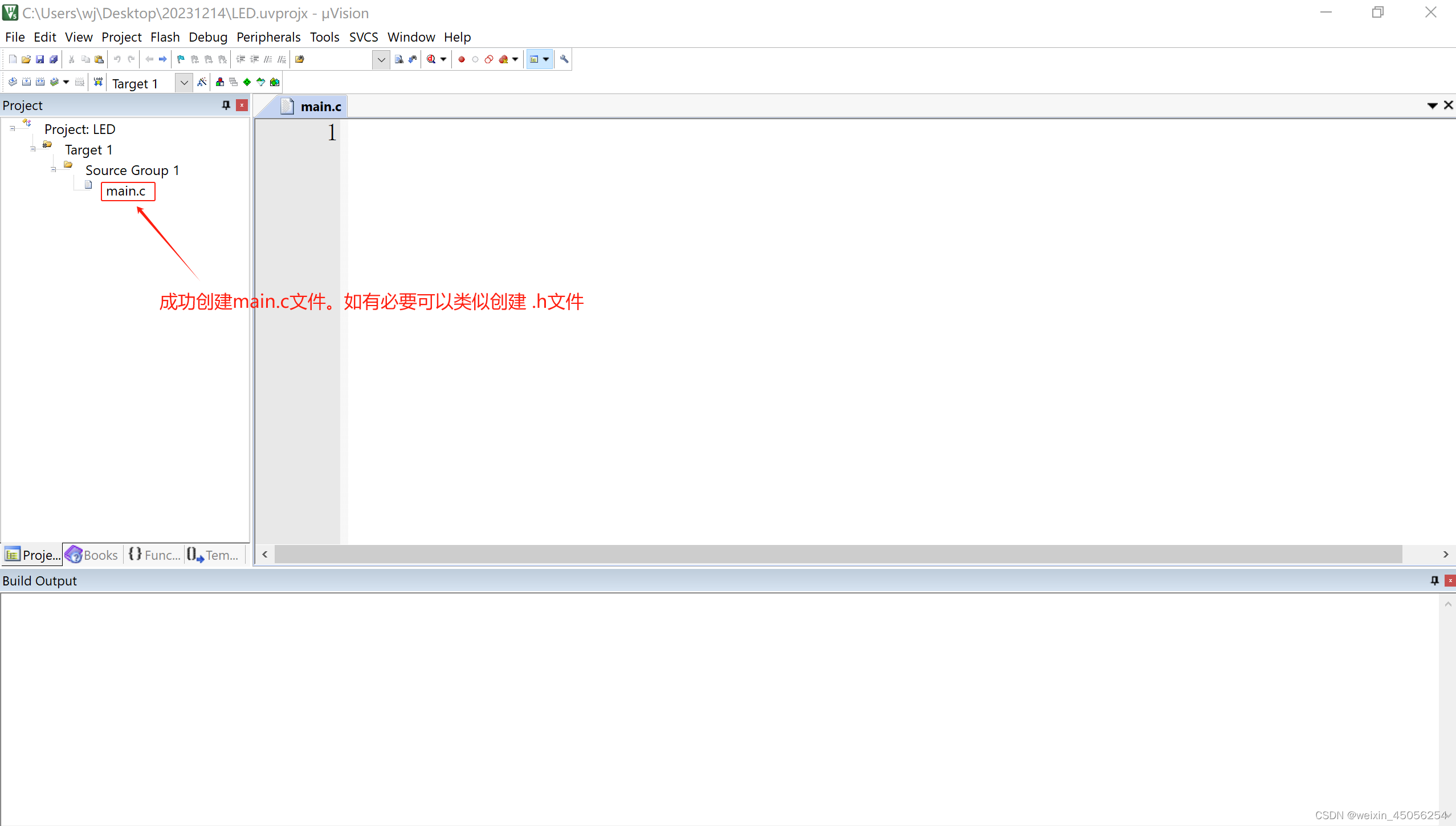Open the editor tab list dropdown arrow
The image size is (1456, 826).
tap(1432, 105)
